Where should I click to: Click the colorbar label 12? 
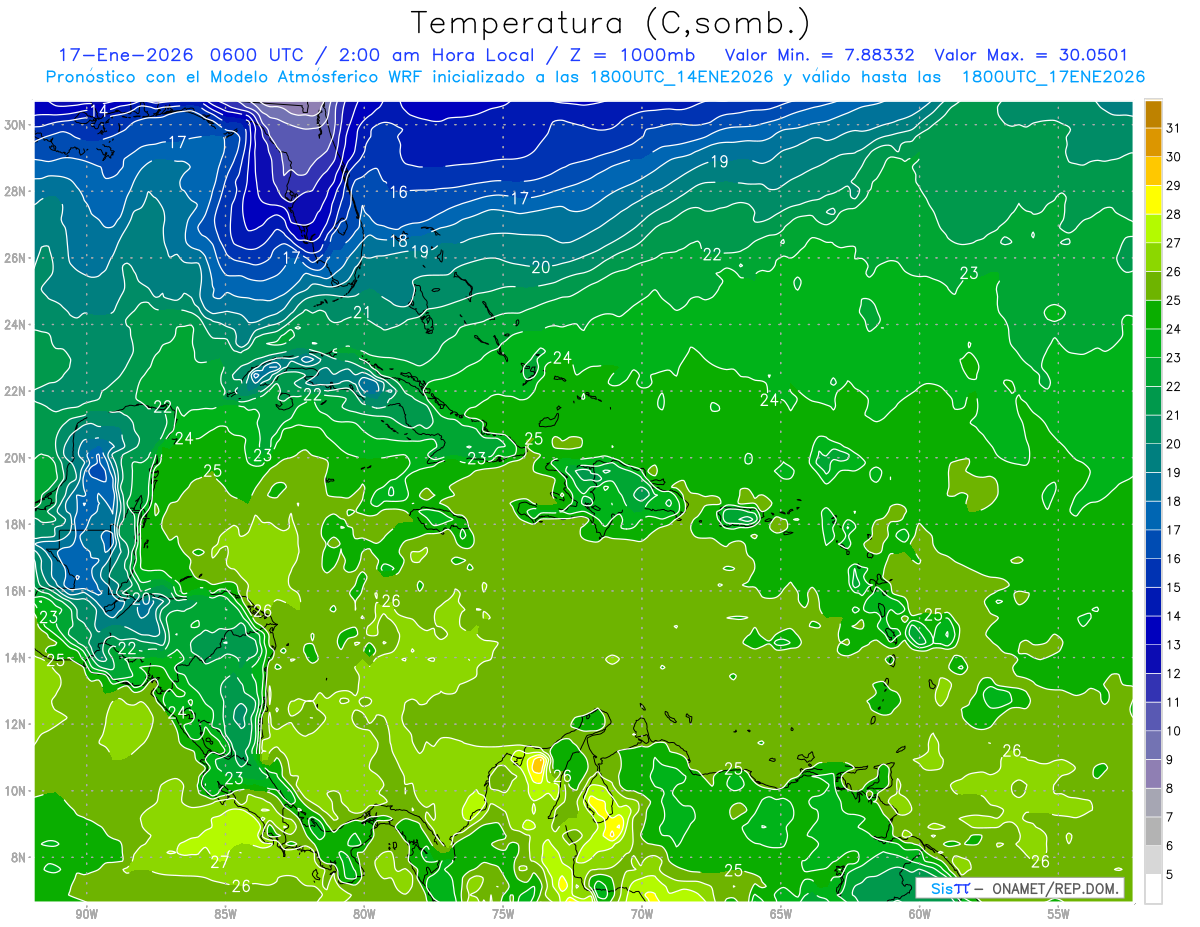click(1174, 673)
